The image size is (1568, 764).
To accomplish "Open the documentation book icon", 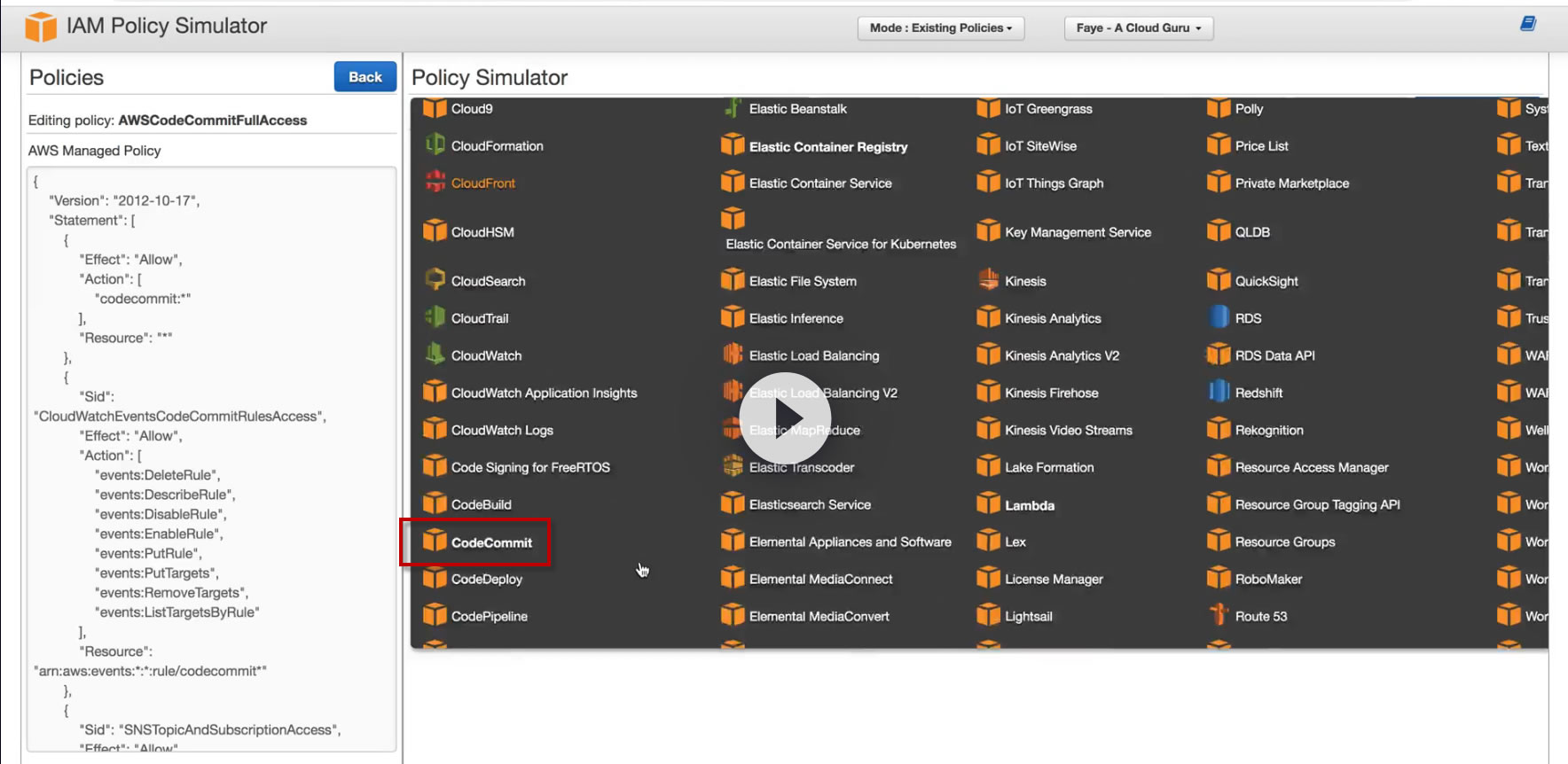I will (x=1527, y=24).
